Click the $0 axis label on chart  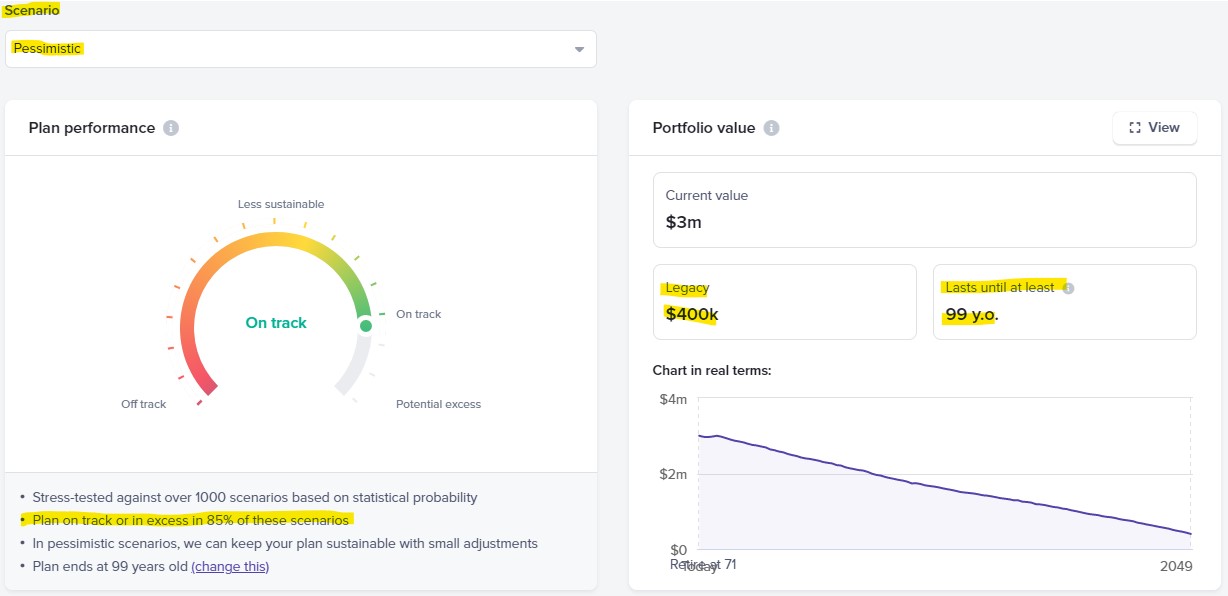[677, 549]
